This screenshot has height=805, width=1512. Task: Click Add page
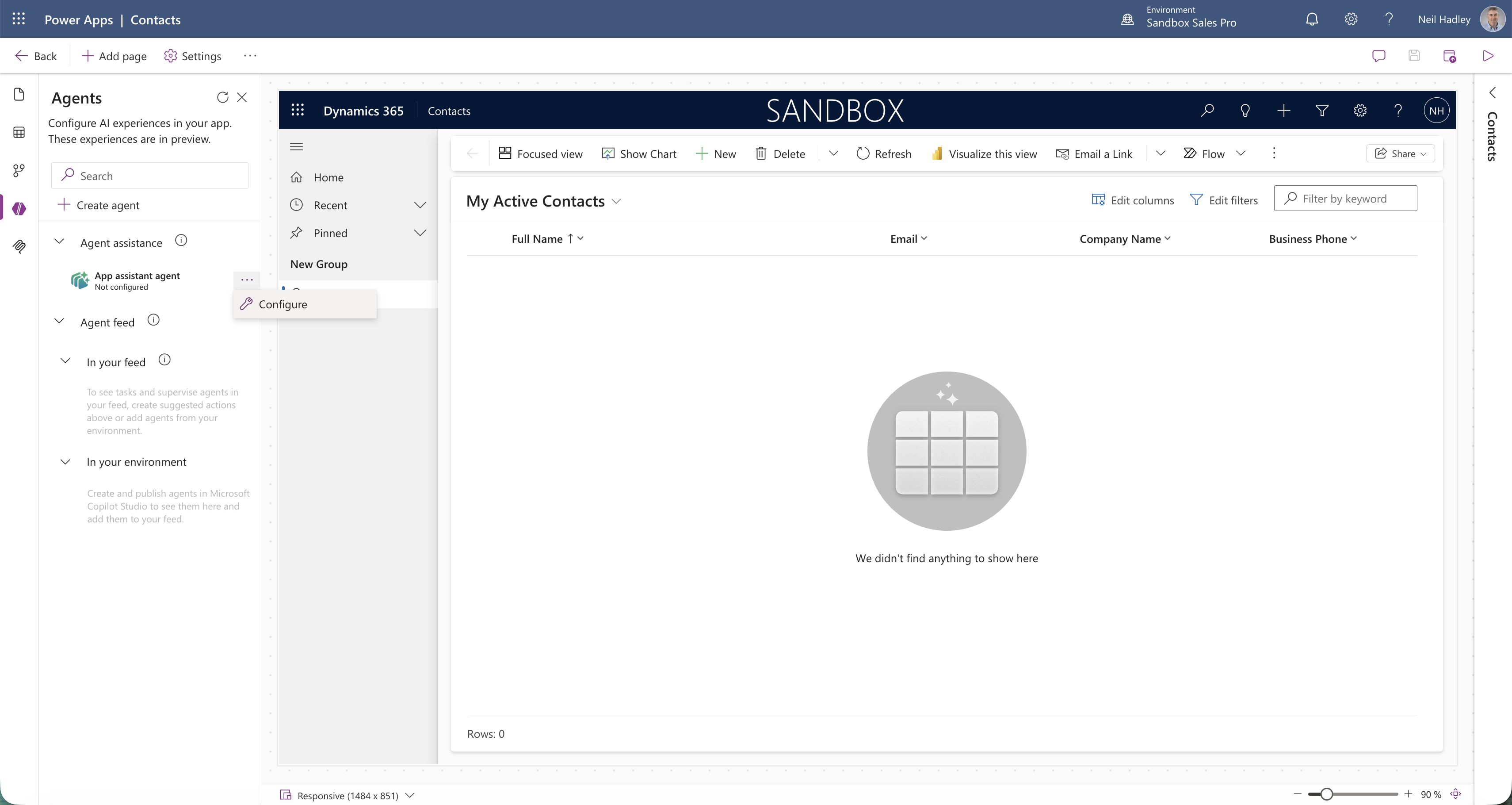114,56
